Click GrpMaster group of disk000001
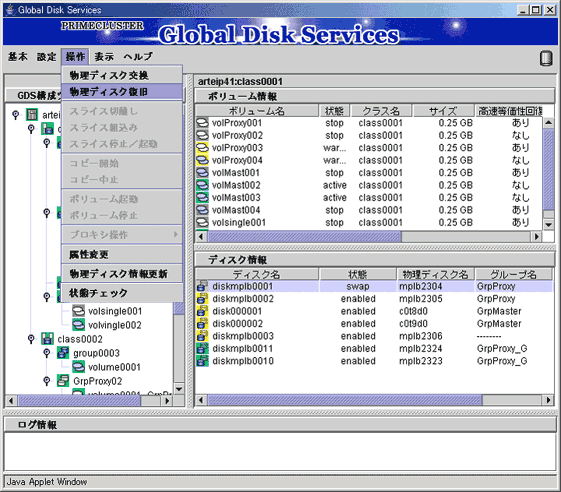 499,311
